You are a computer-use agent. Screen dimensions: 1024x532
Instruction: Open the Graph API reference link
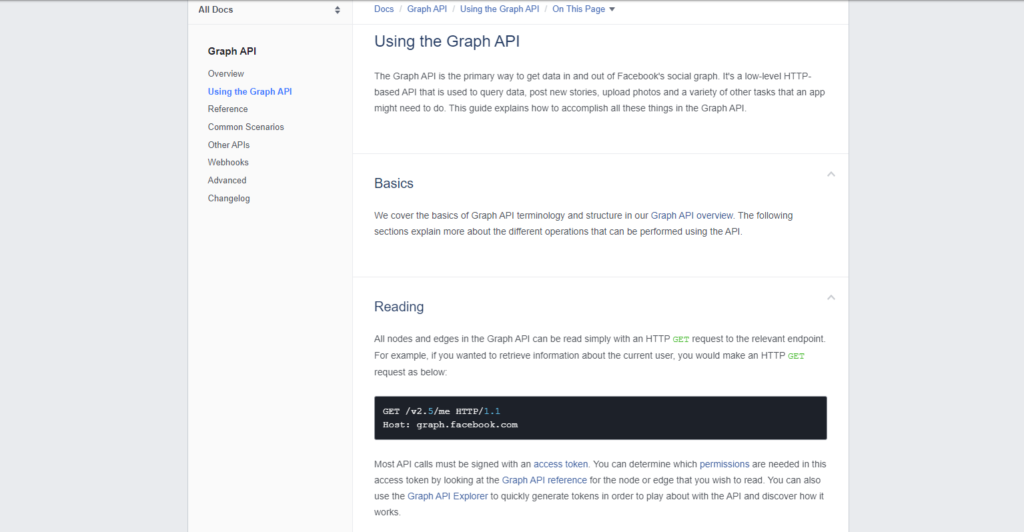[x=544, y=480]
